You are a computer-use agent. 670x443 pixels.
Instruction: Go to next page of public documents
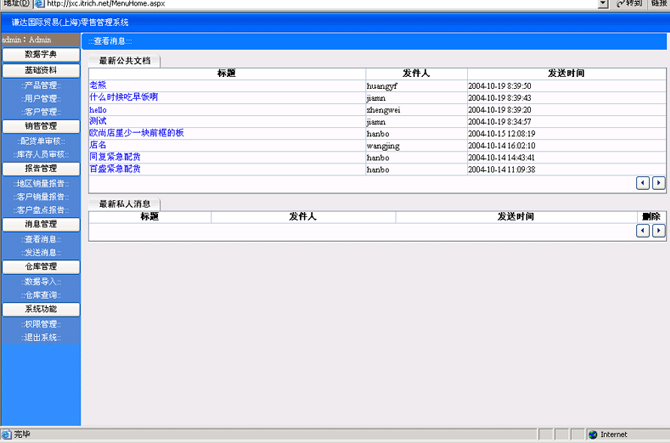pos(658,183)
